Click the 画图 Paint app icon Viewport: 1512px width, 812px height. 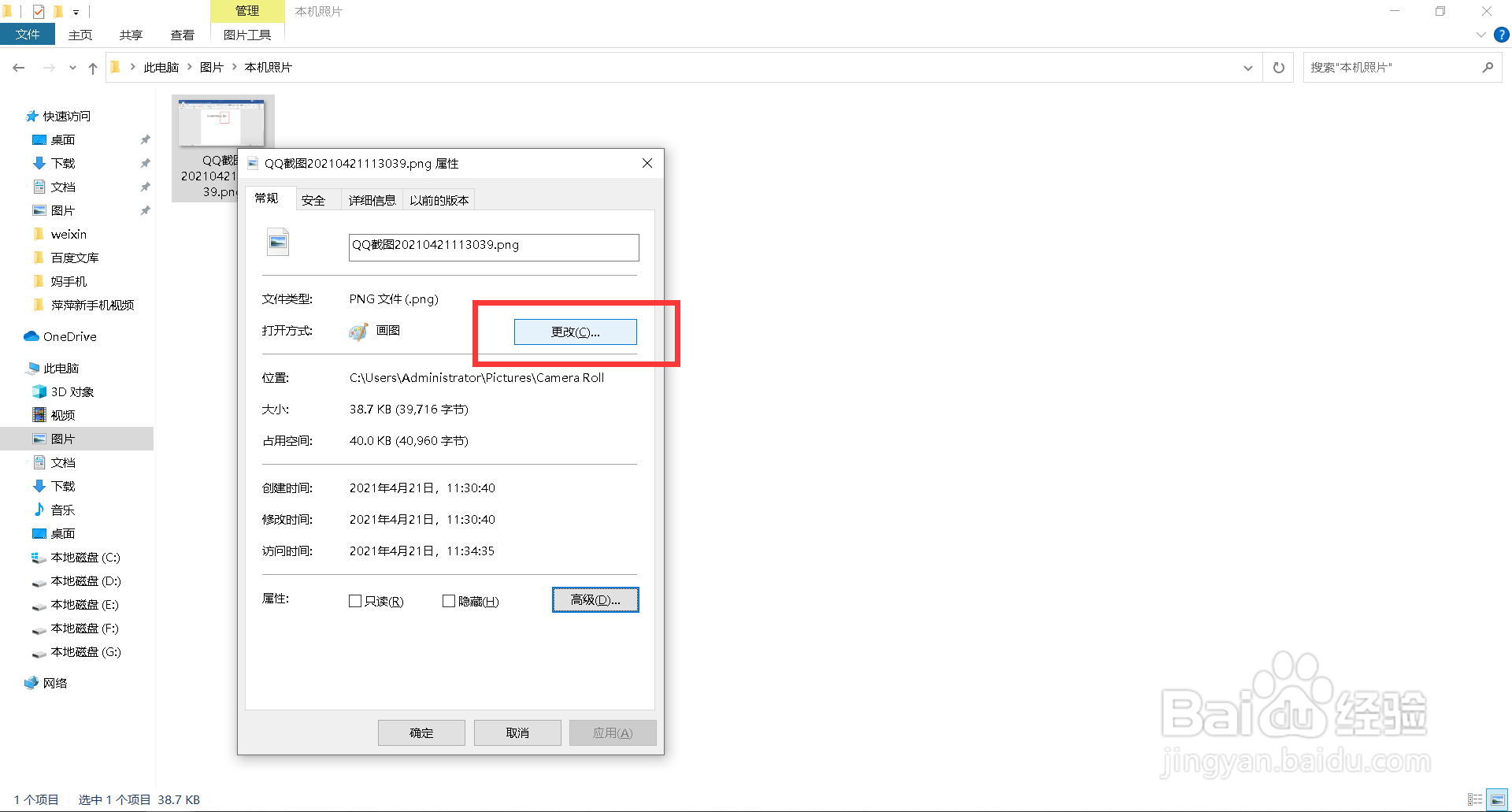coord(358,332)
